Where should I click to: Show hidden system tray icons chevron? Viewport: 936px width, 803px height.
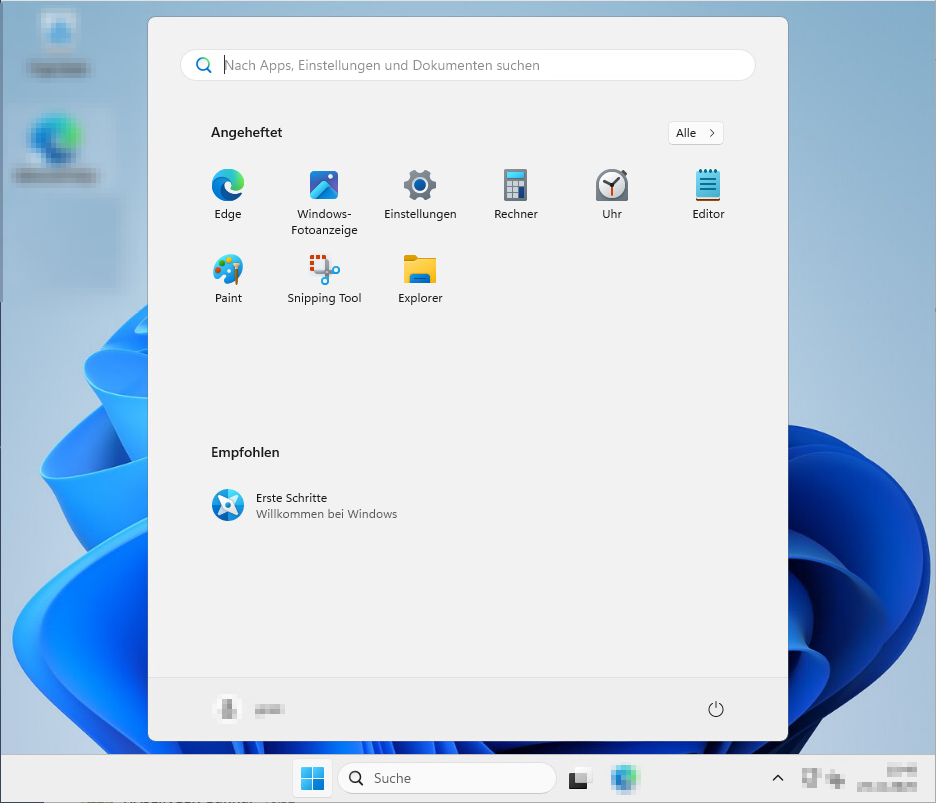777,778
